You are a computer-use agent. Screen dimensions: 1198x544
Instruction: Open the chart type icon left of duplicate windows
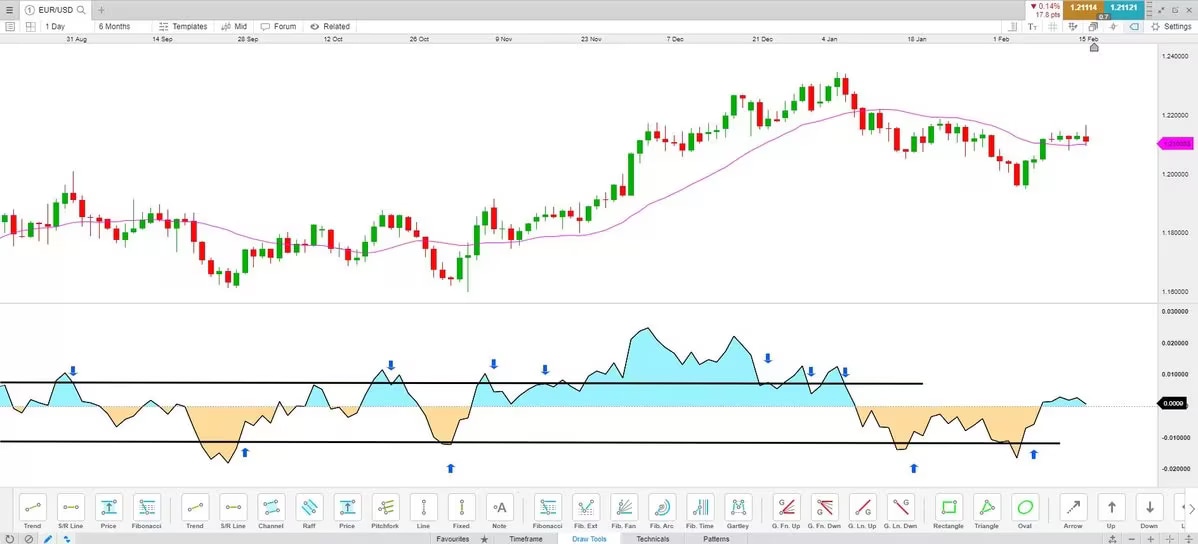[1073, 27]
